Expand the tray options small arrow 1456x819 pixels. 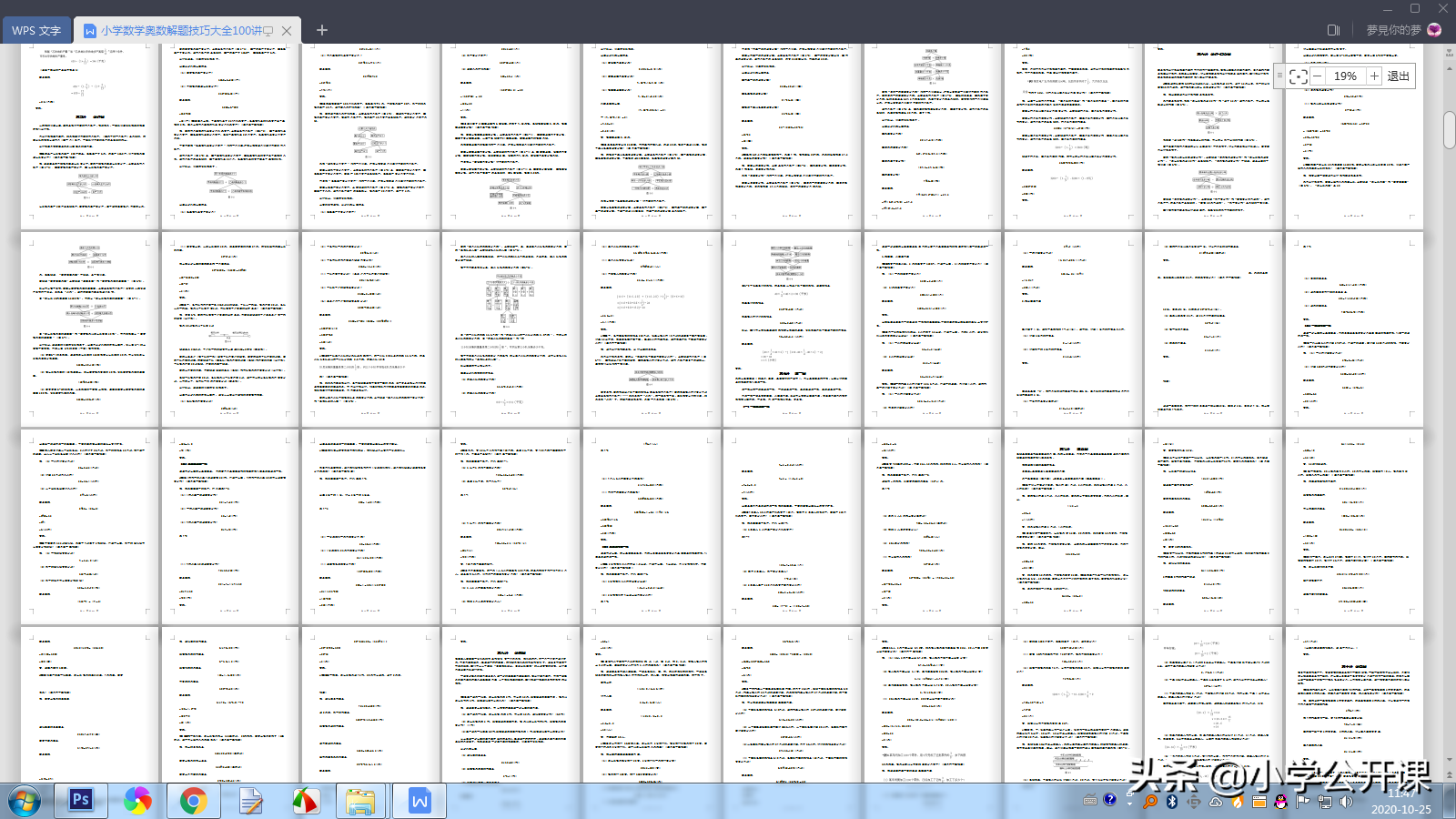point(1129,802)
